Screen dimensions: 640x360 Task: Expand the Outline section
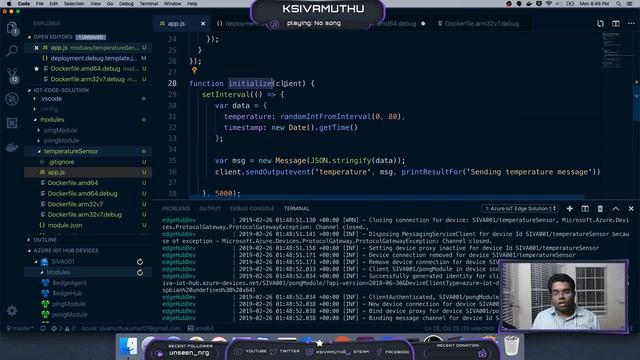click(29, 240)
